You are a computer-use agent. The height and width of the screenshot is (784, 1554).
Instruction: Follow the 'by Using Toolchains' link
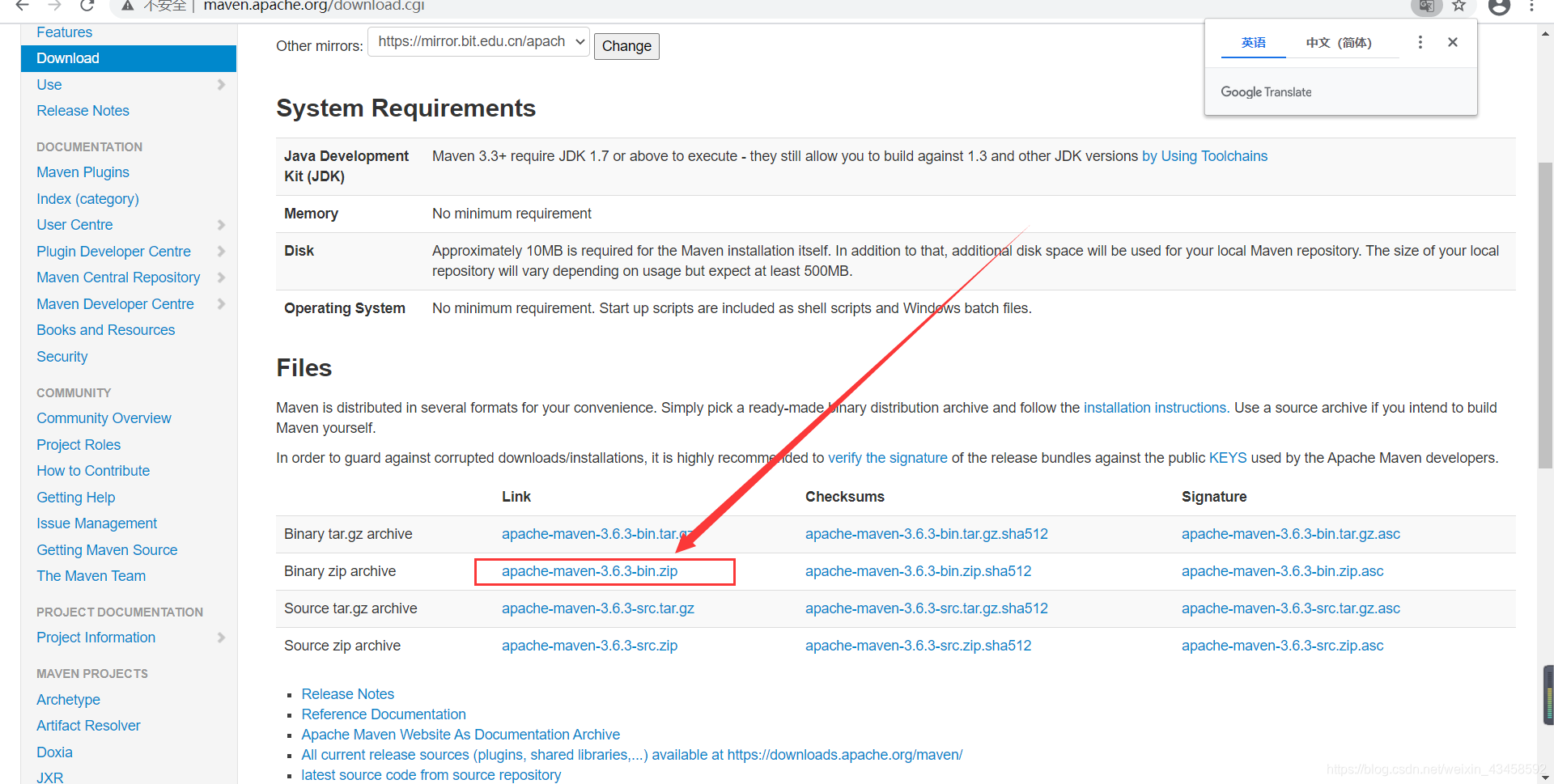click(1204, 156)
